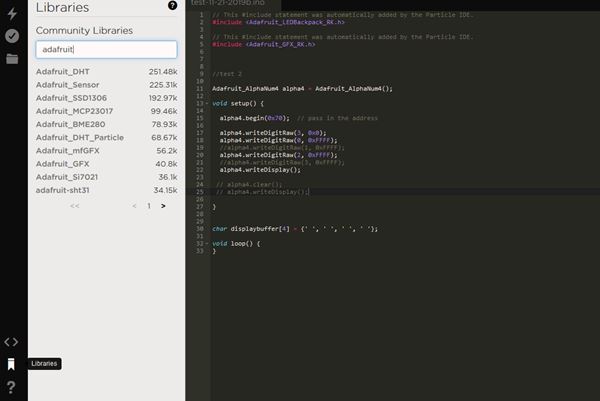600x401 pixels.
Task: Click the Adafruit_LEDBackpack_RK include line
Action: pos(278,22)
